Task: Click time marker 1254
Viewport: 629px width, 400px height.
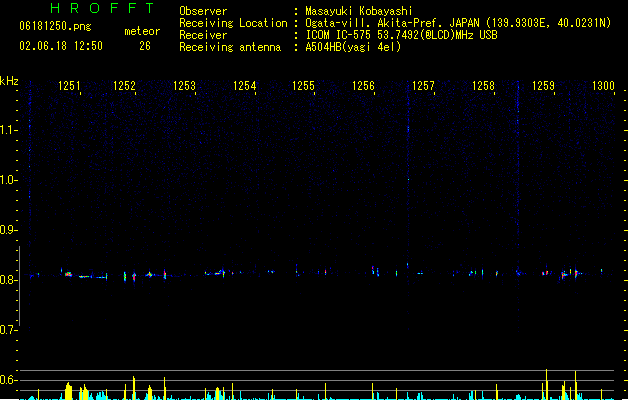Action: [x=244, y=86]
